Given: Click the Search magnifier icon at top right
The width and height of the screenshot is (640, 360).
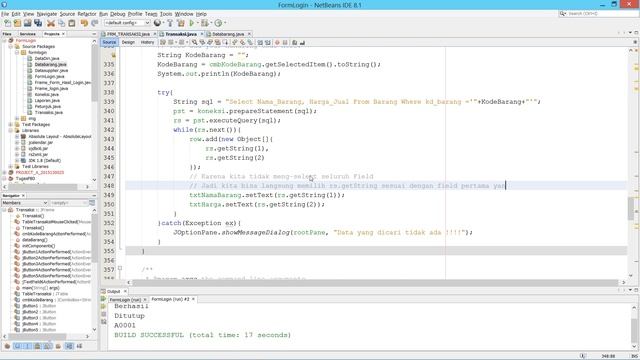Looking at the screenshot, I should point(563,13).
